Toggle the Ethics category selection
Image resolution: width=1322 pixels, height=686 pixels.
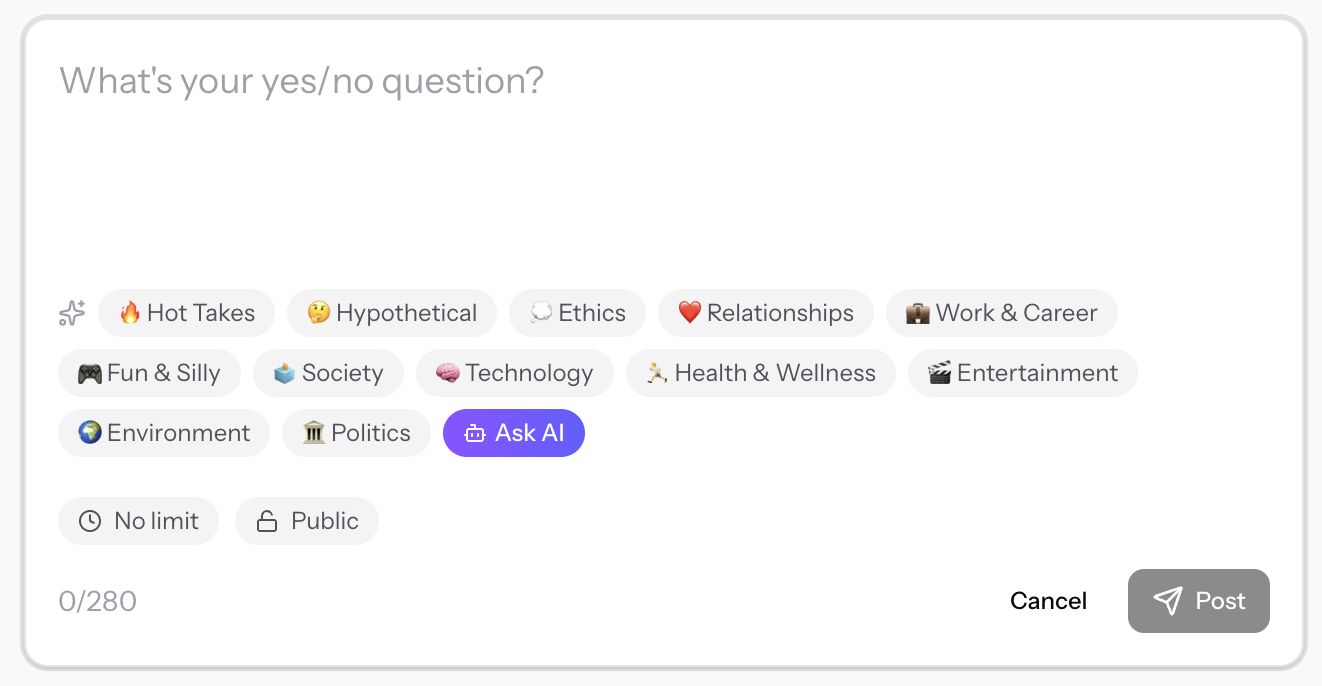[x=577, y=312]
